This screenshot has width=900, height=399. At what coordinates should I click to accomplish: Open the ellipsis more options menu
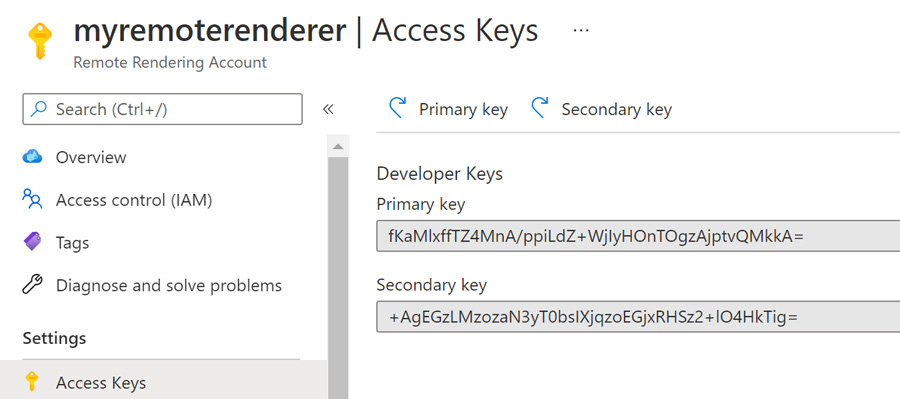(581, 30)
